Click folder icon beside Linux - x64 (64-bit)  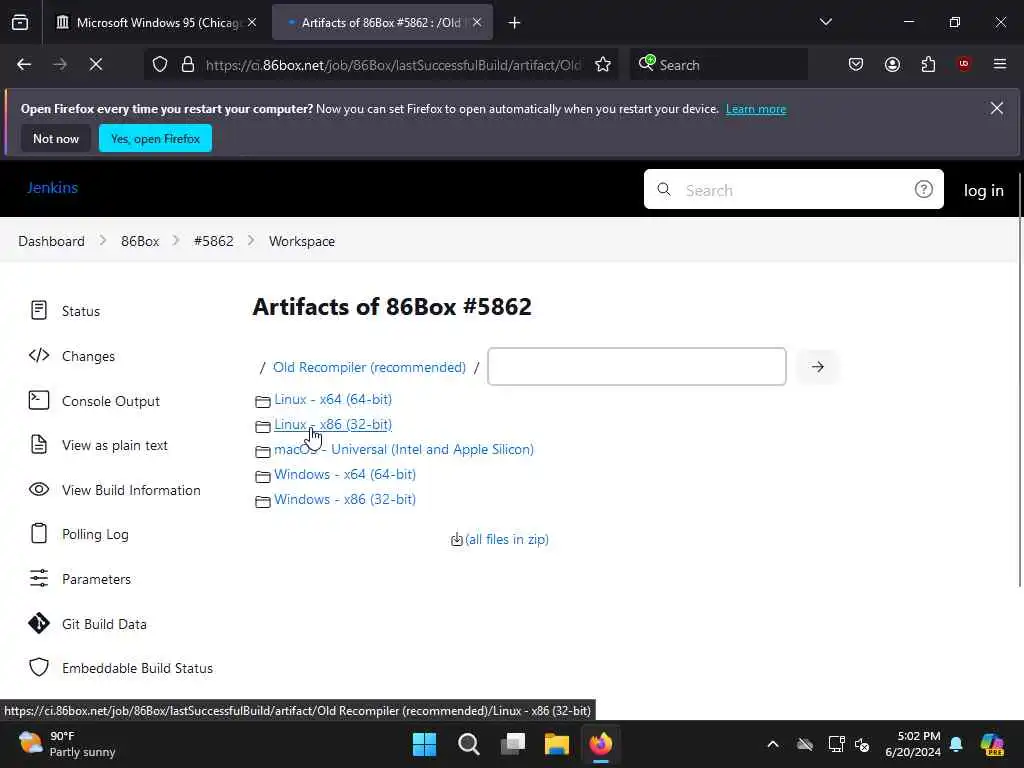click(263, 401)
